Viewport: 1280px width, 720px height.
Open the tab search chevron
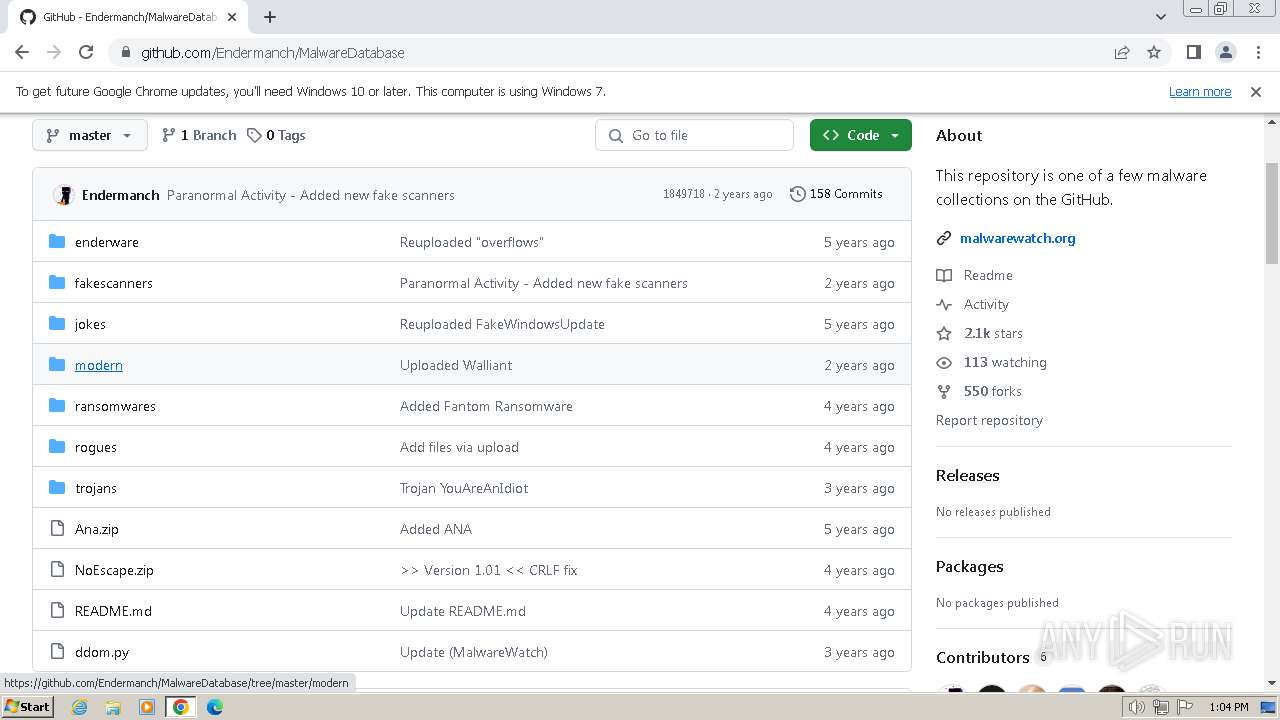pyautogui.click(x=1161, y=17)
